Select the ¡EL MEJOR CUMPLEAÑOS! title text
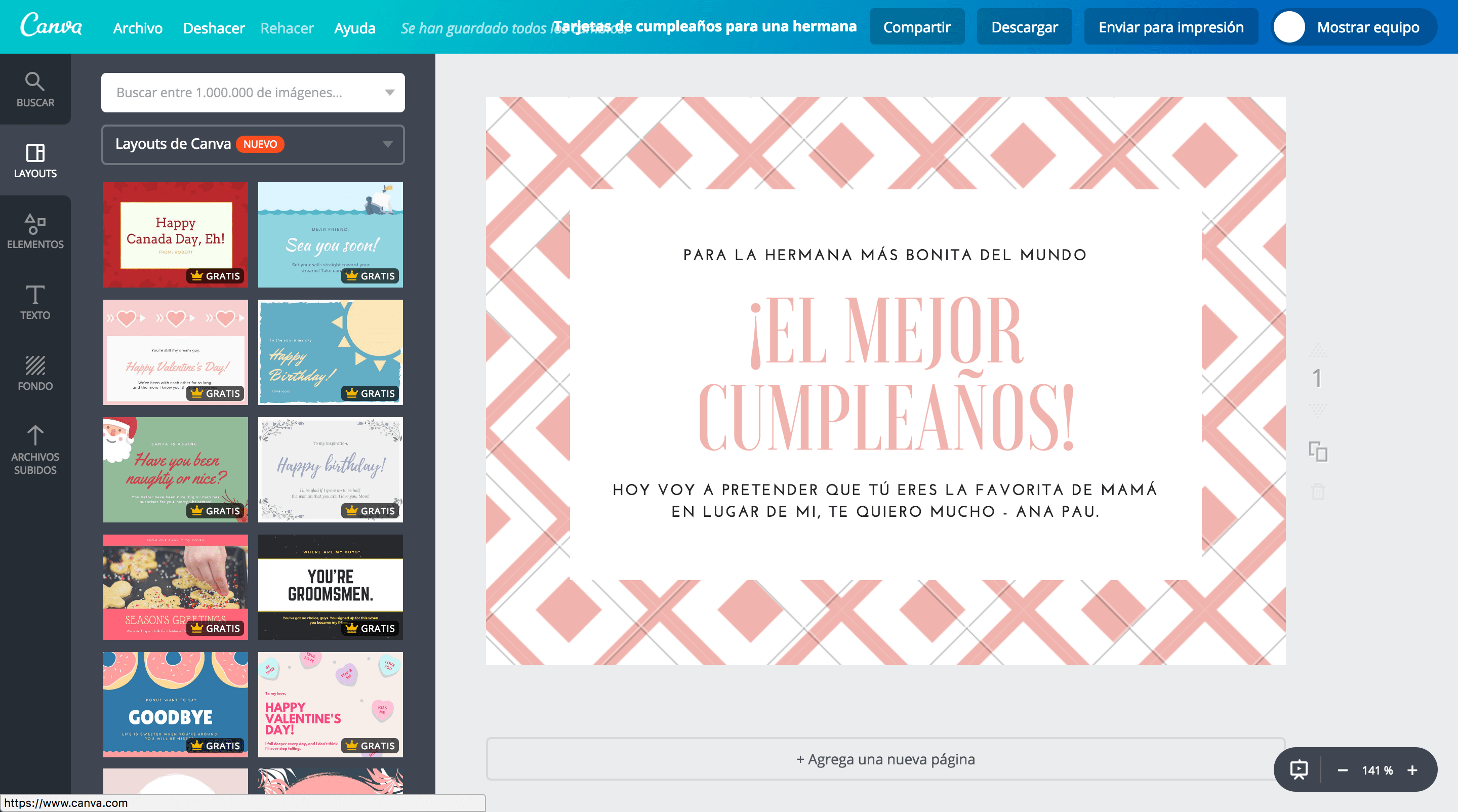1458x812 pixels. (x=885, y=374)
